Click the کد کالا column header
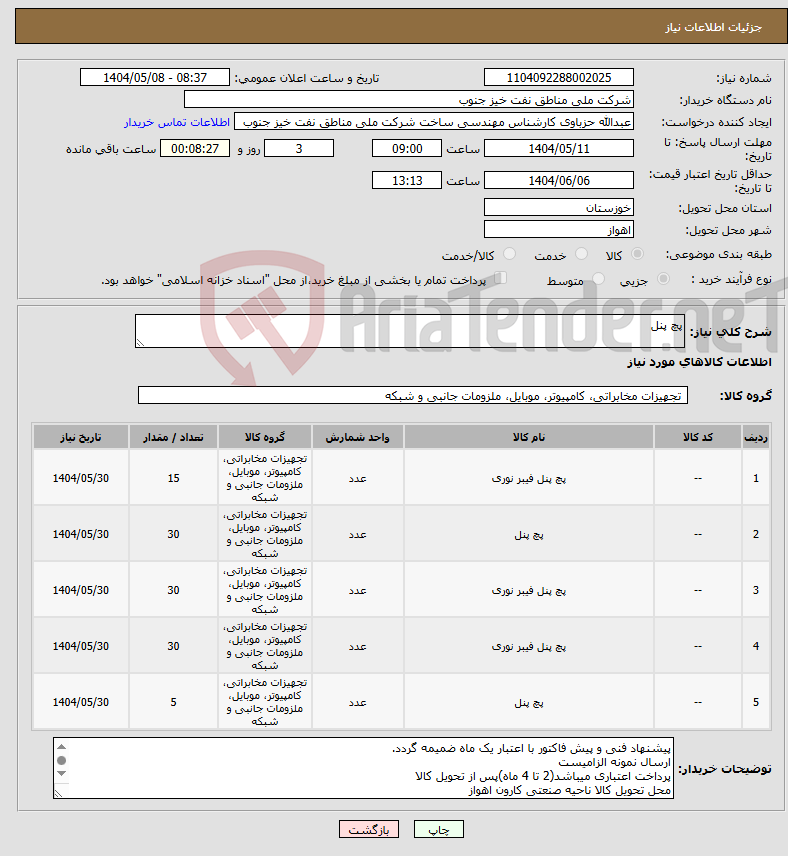Screen dimensions: 788x856 [697, 437]
